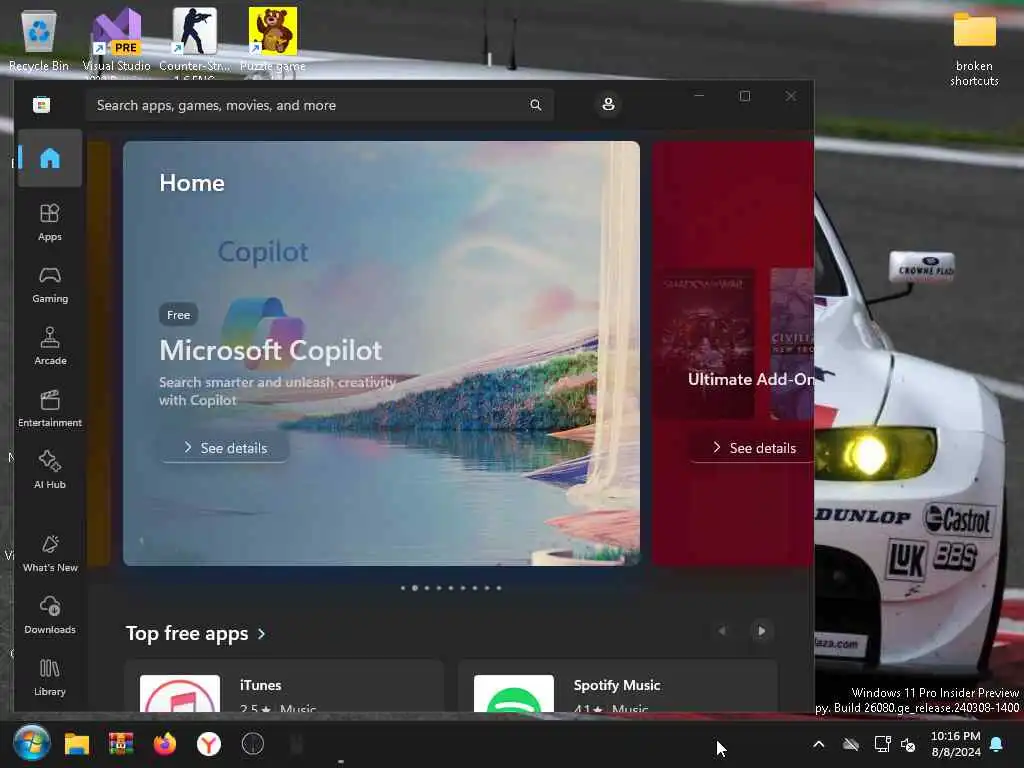Open the Spotify Music app card
This screenshot has width=1024, height=768.
click(618, 686)
